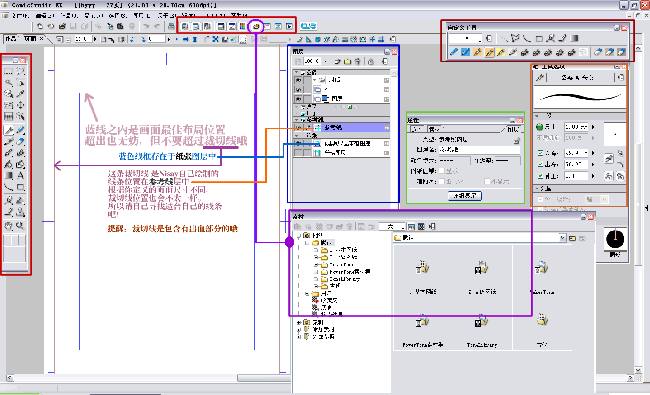This screenshot has width=650, height=395.
Task: Open the second menu in the menu bar
Action: pos(45,16)
